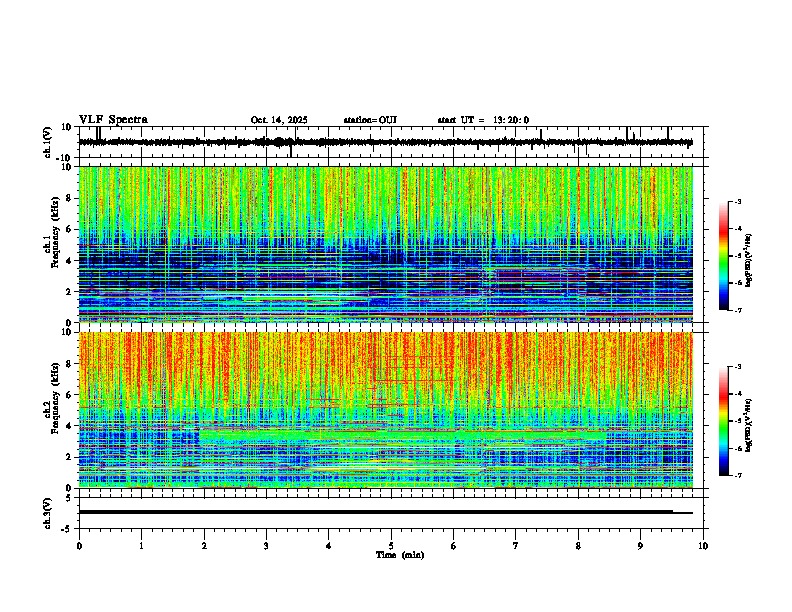The image size is (792, 612).
Task: Select the date "Oct. 14, 2025" header
Action: [279, 120]
